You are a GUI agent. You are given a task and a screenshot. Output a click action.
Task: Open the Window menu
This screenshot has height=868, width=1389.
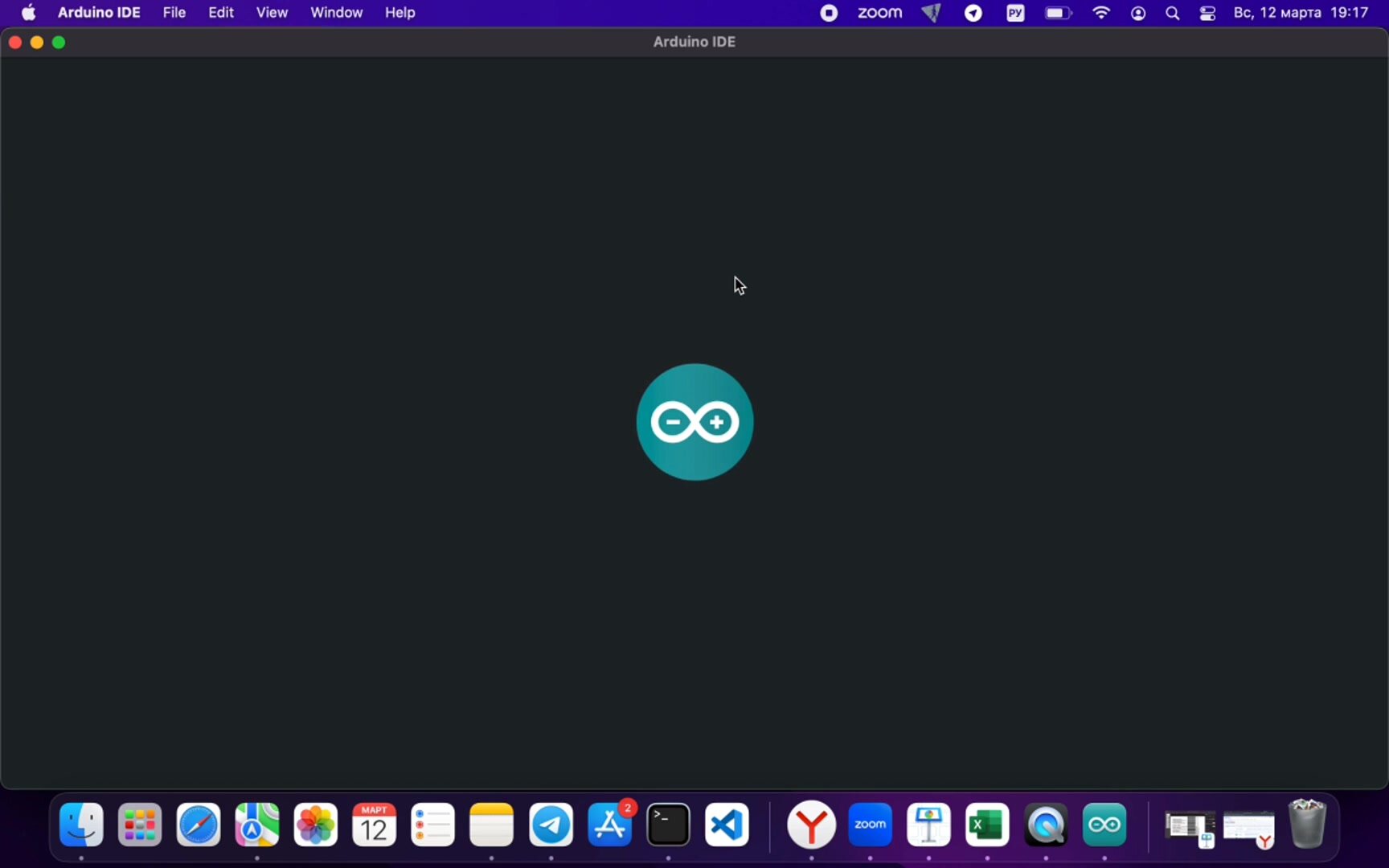point(336,13)
